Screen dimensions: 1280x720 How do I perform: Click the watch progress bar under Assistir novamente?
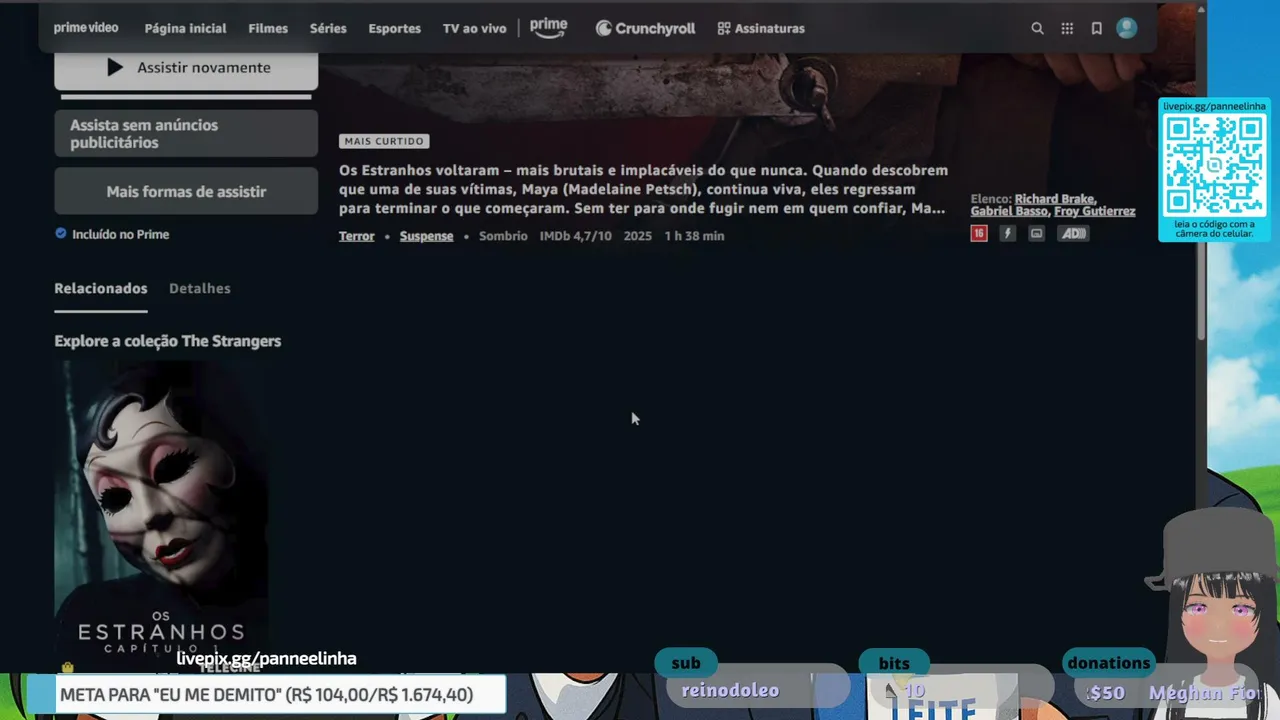pos(186,97)
